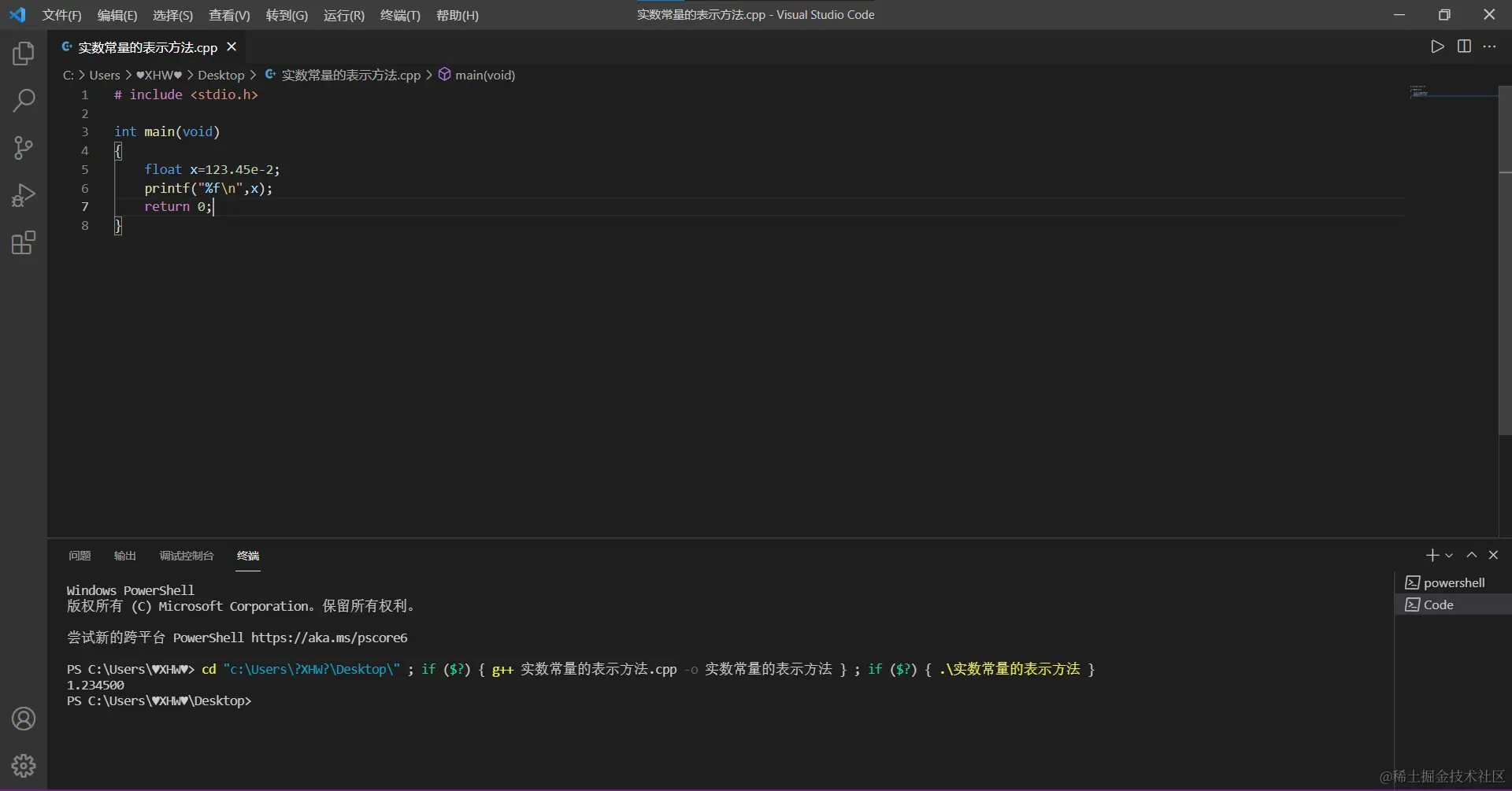Select the powershell terminal instance
Viewport: 1512px width, 791px height.
tap(1453, 582)
